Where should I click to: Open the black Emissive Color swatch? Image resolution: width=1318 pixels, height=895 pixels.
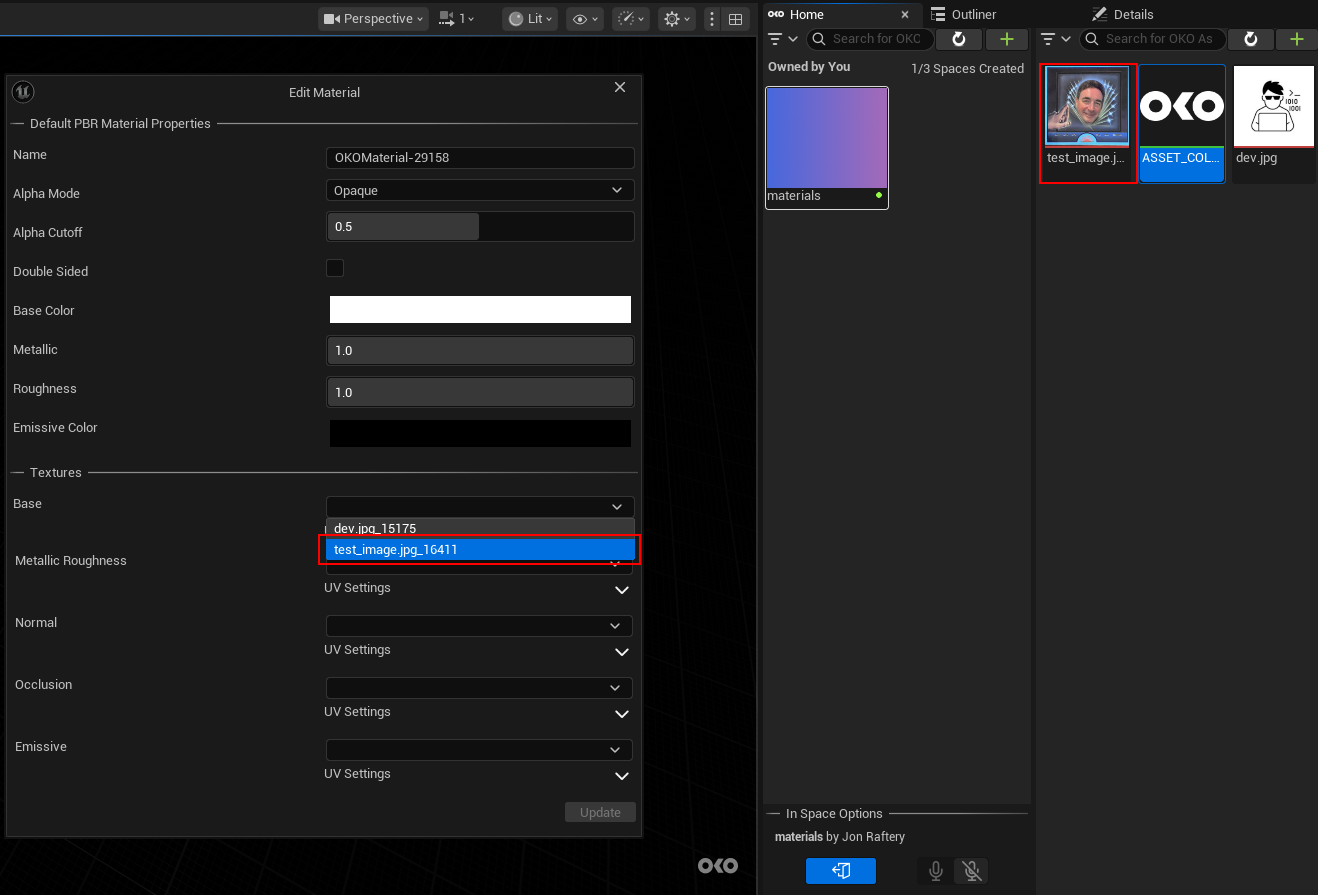480,433
